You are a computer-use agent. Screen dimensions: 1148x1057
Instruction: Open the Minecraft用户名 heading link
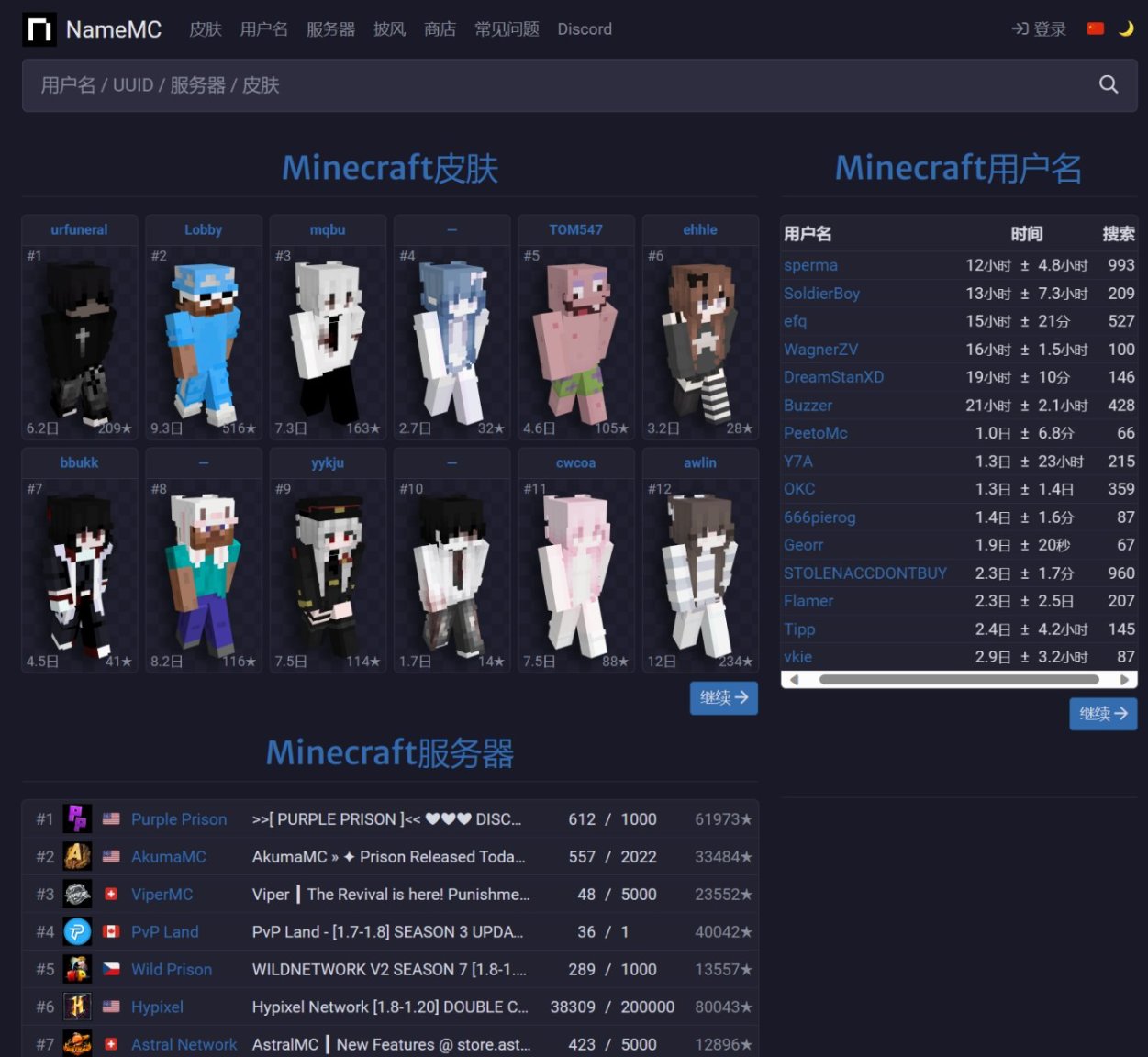click(958, 168)
